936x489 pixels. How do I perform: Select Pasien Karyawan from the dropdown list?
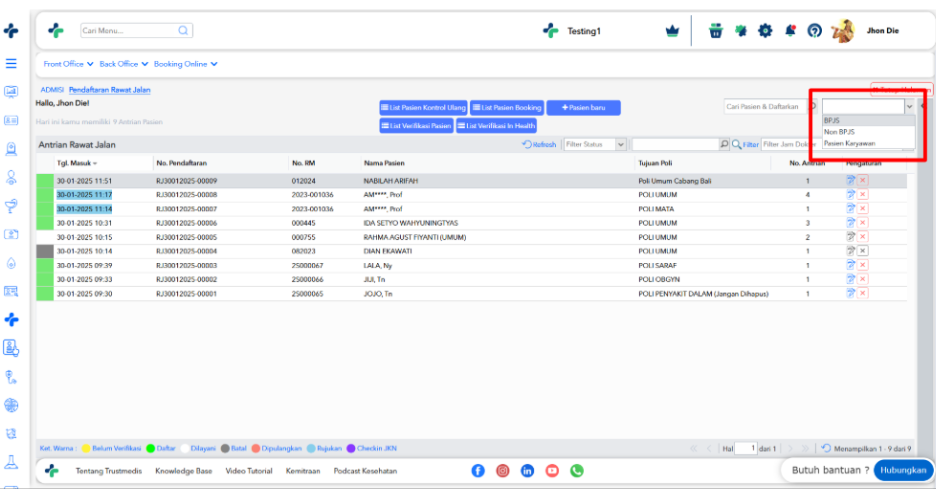[869, 143]
